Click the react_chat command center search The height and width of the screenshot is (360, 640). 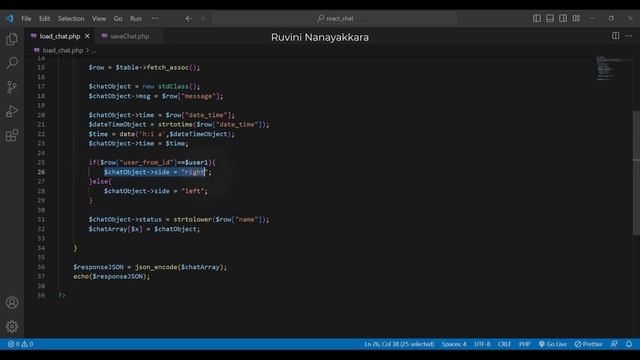click(335, 18)
